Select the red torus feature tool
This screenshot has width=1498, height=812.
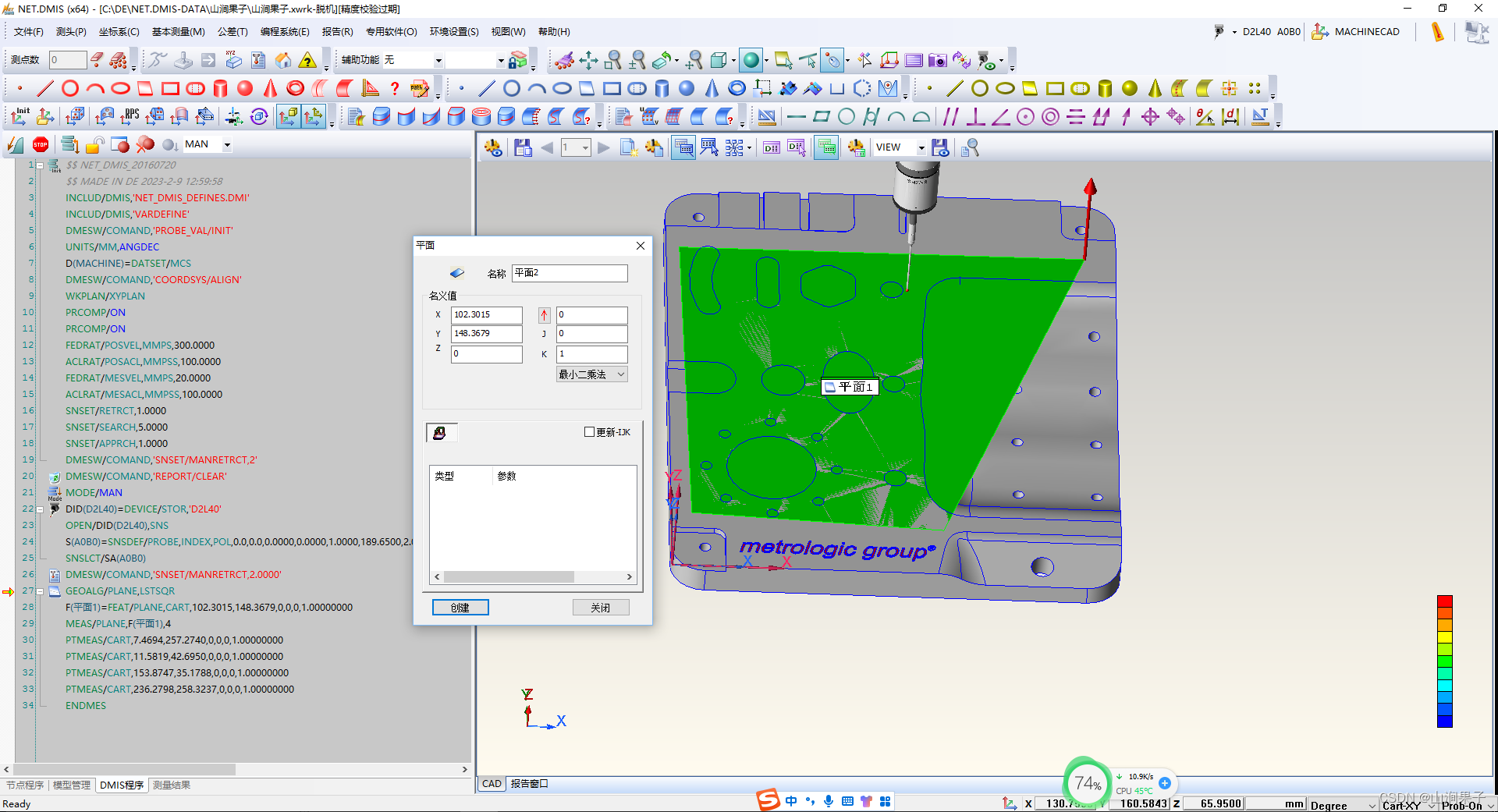pos(295,88)
